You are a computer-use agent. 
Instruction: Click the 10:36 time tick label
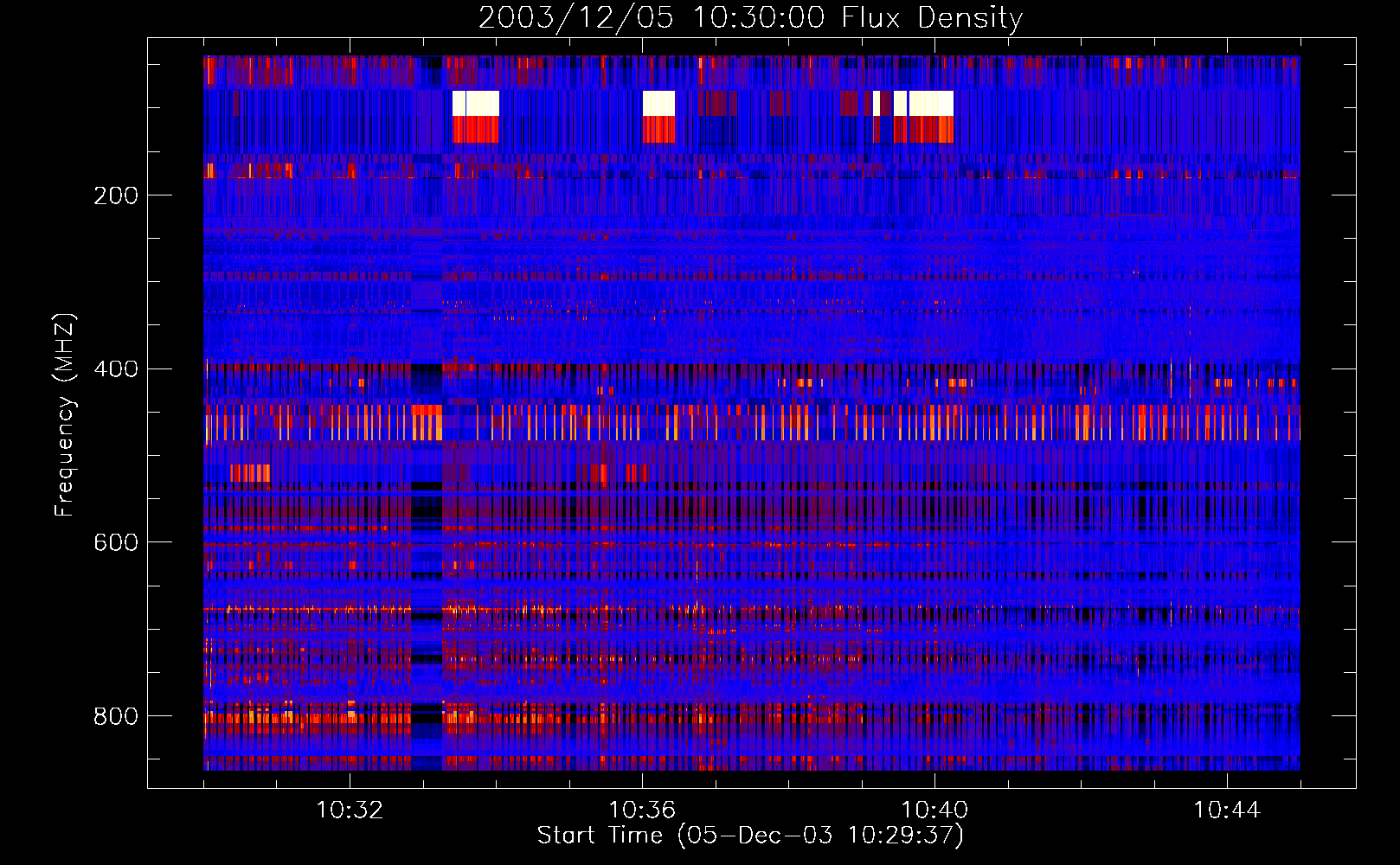(642, 811)
